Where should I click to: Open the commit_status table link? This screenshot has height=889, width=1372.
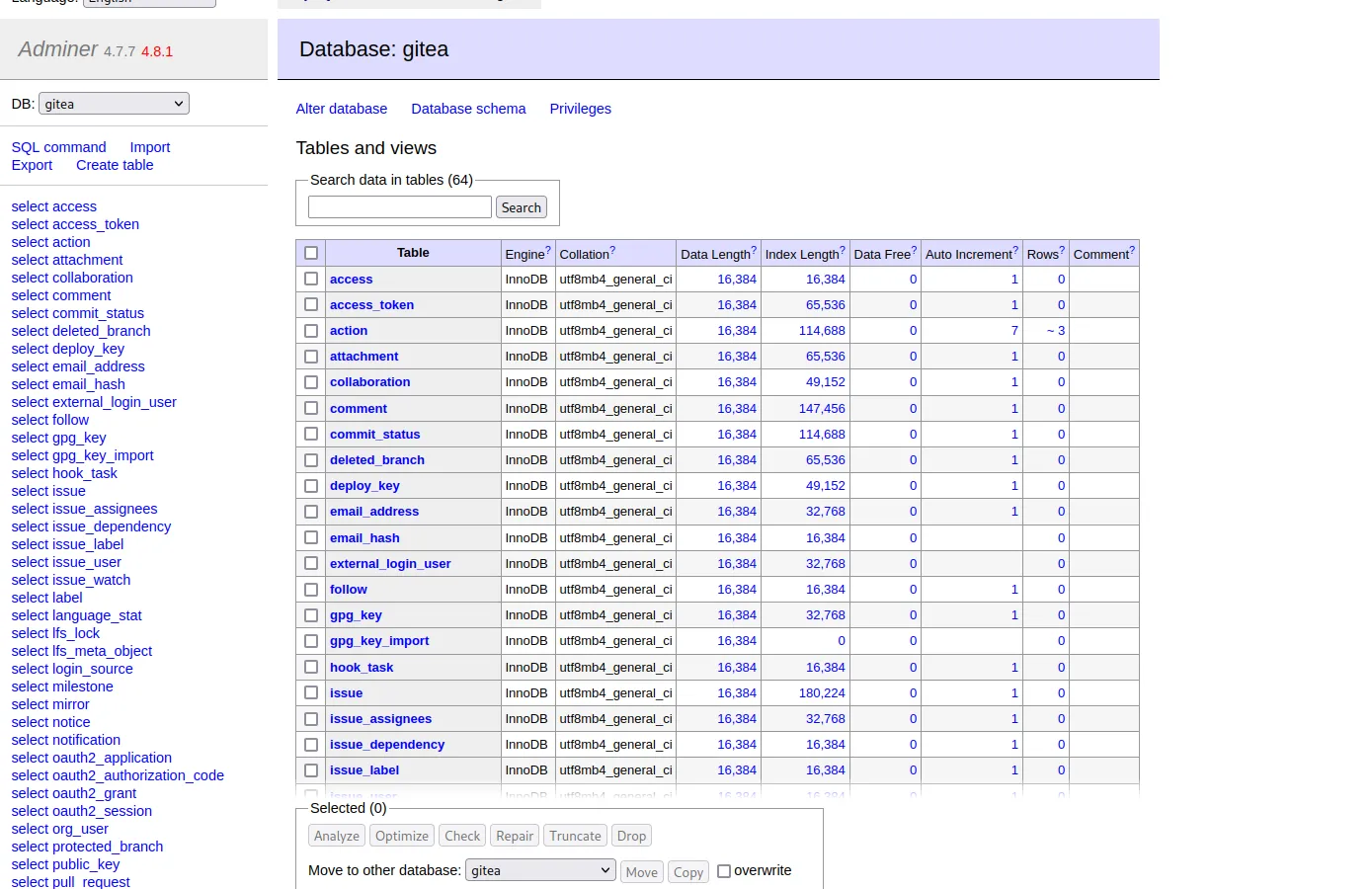(374, 435)
